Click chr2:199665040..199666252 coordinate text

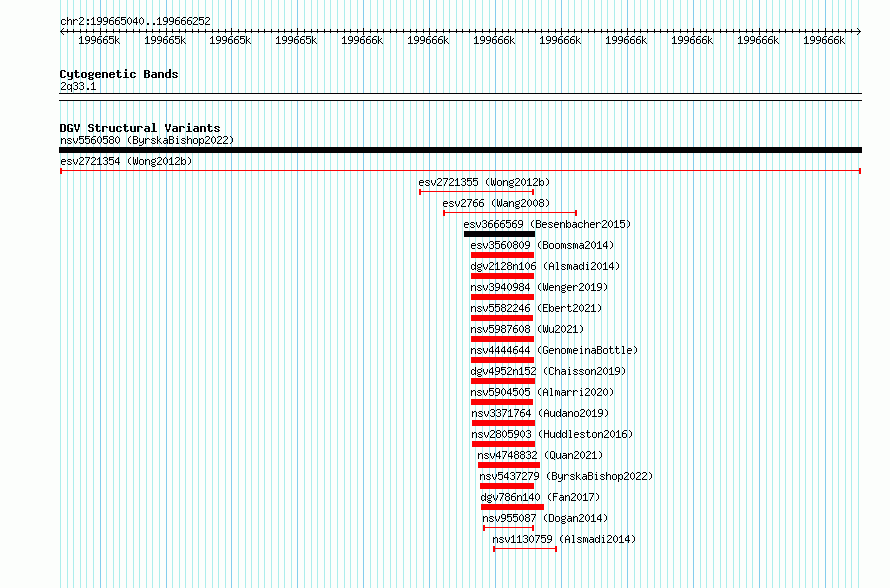pos(135,21)
